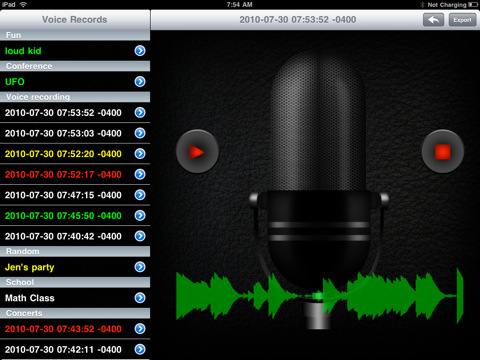Tap the Wi-Fi status icon
This screenshot has width=480, height=360.
click(23, 4)
